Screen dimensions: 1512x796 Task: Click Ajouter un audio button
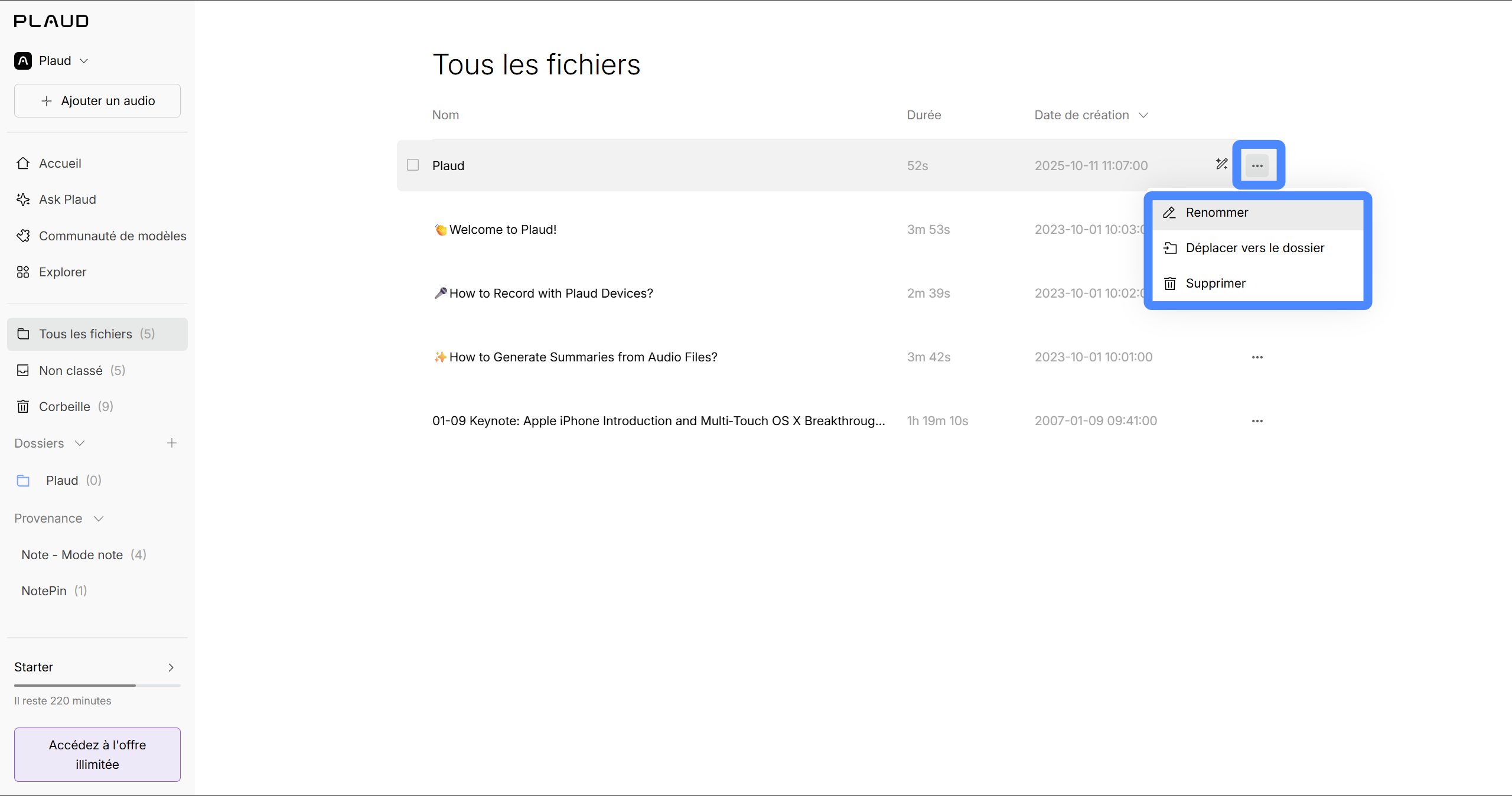click(97, 101)
